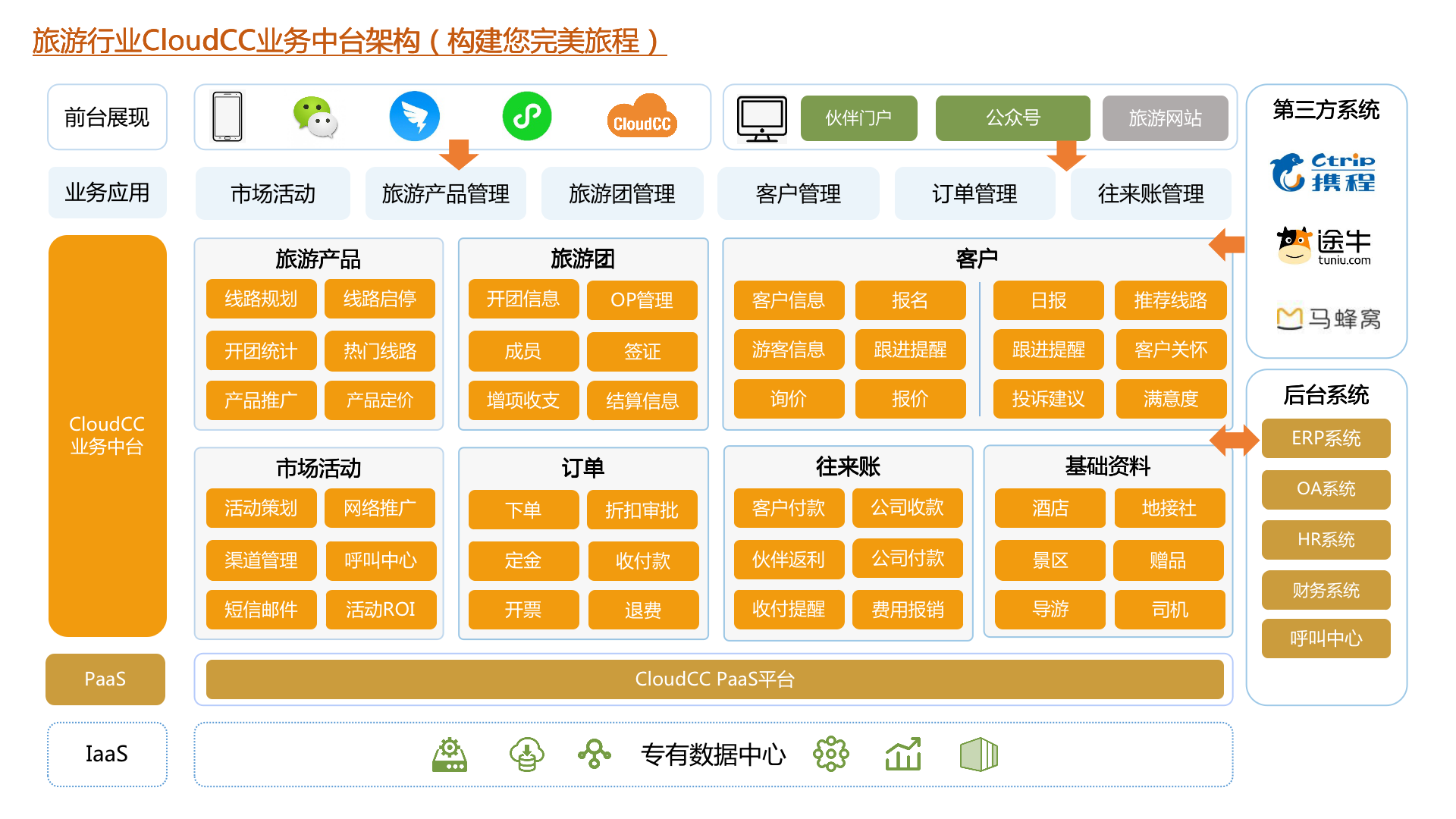Click the cloud download icon in IaaS row

(526, 755)
